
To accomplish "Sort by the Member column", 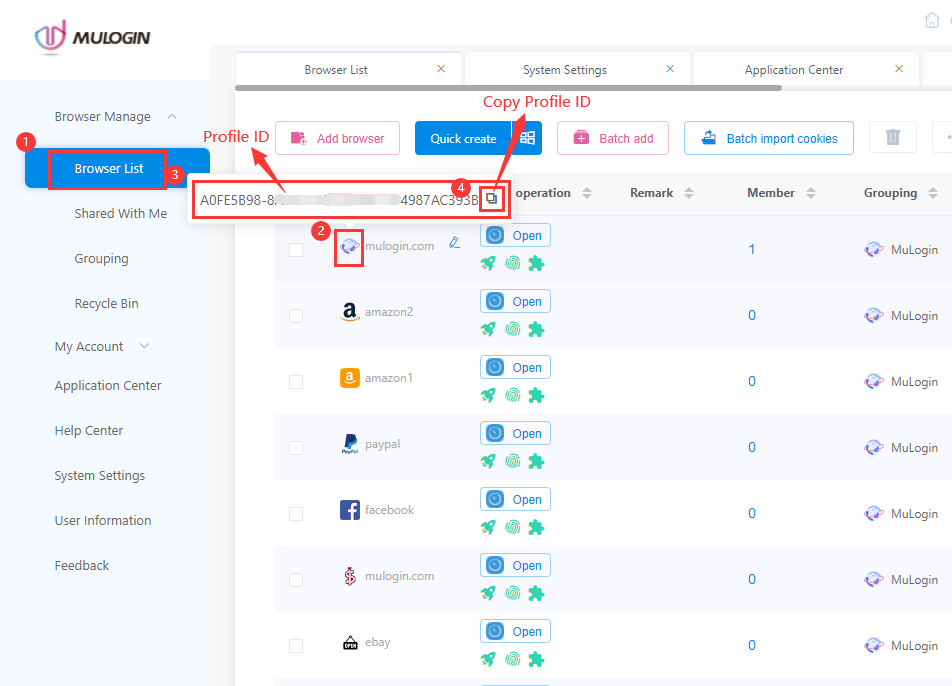I will click(811, 193).
